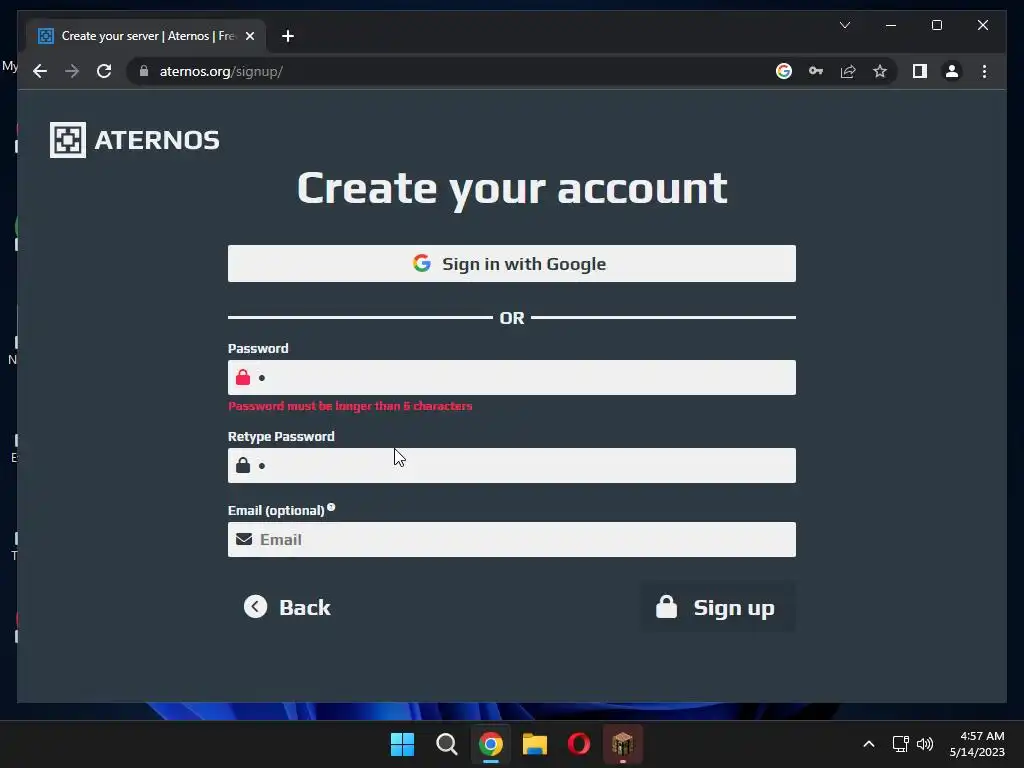Open Minecraft launcher from the taskbar
The height and width of the screenshot is (768, 1024).
click(x=622, y=744)
